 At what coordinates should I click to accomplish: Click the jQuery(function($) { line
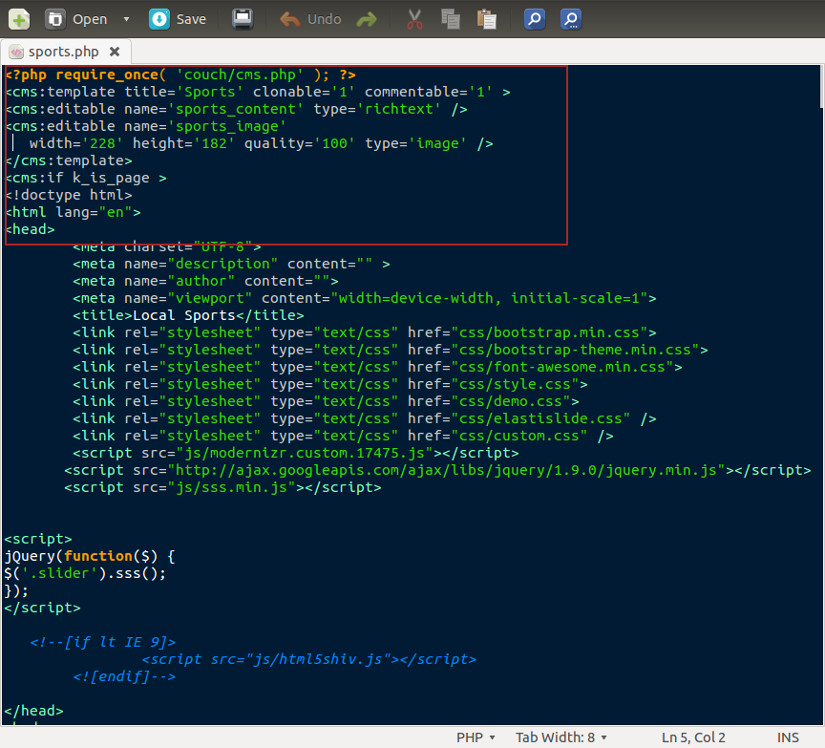[x=89, y=556]
